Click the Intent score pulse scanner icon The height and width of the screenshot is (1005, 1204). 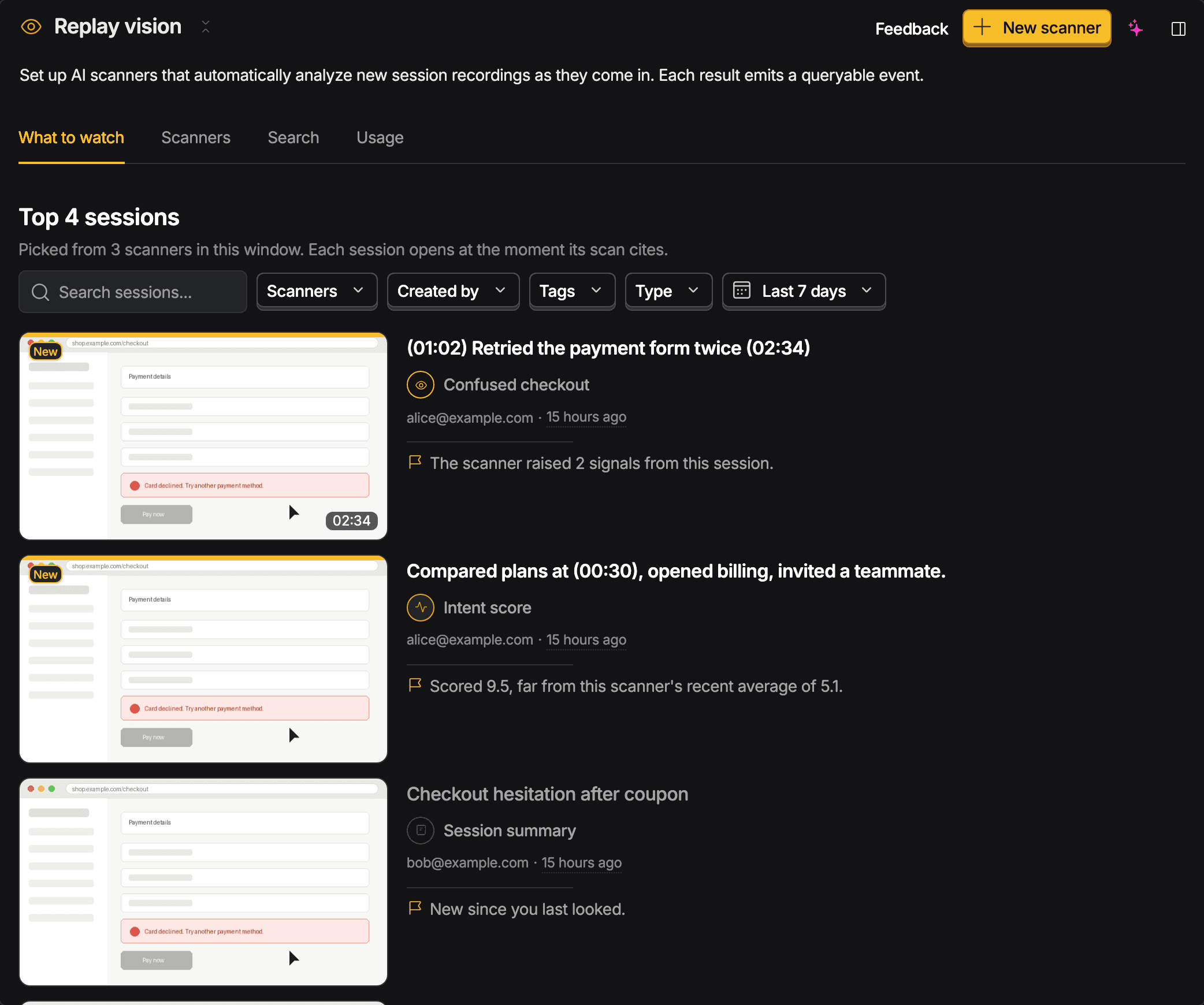point(421,608)
